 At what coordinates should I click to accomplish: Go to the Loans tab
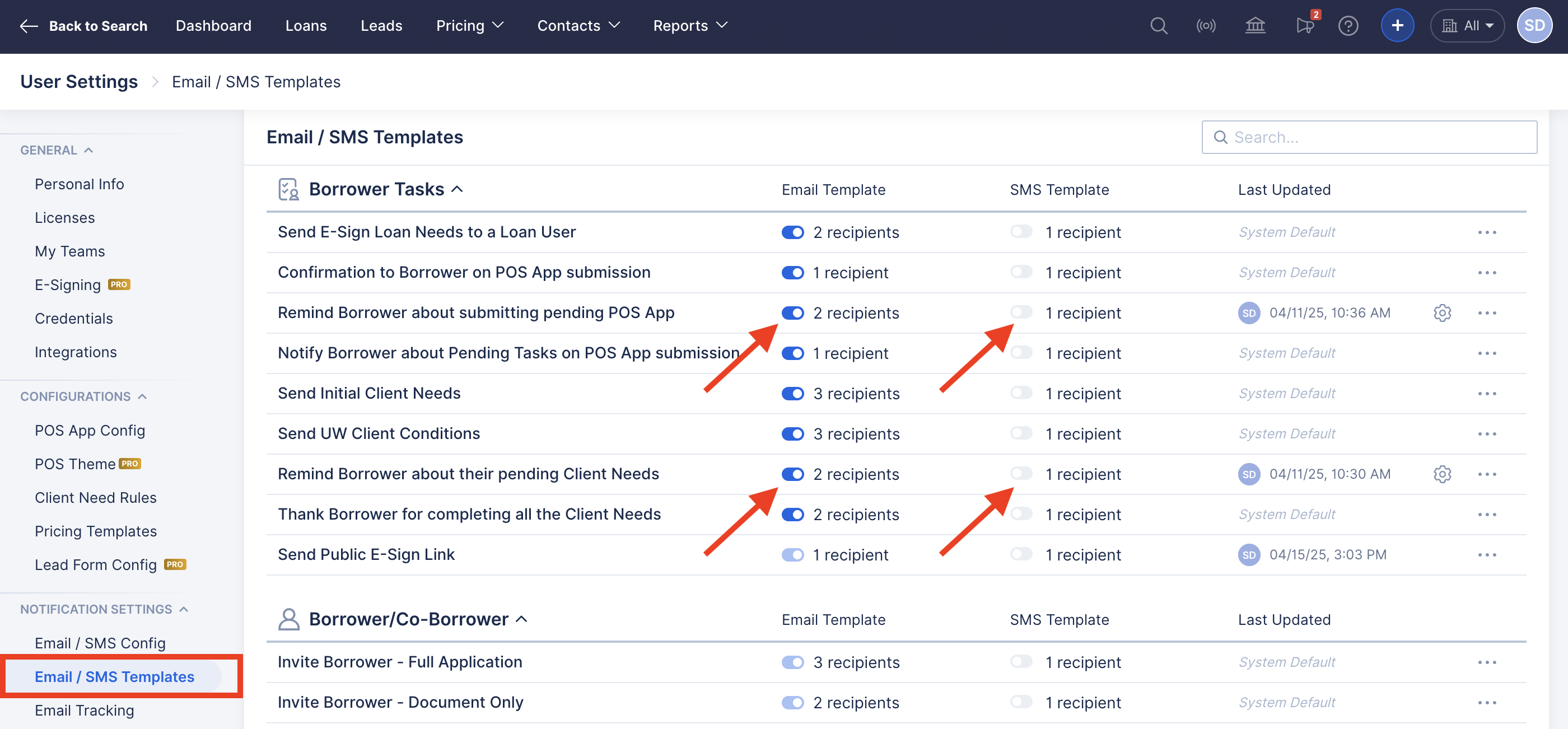[x=306, y=26]
